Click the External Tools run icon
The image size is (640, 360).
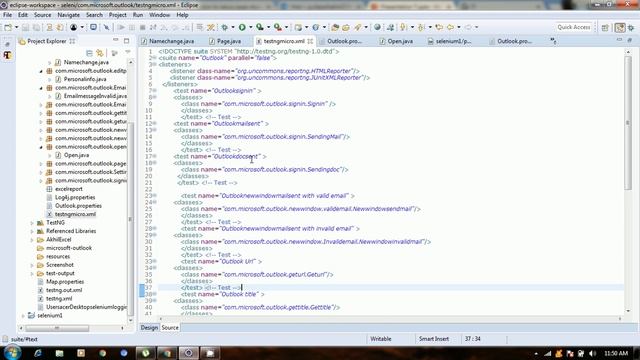pyautogui.click(x=278, y=27)
